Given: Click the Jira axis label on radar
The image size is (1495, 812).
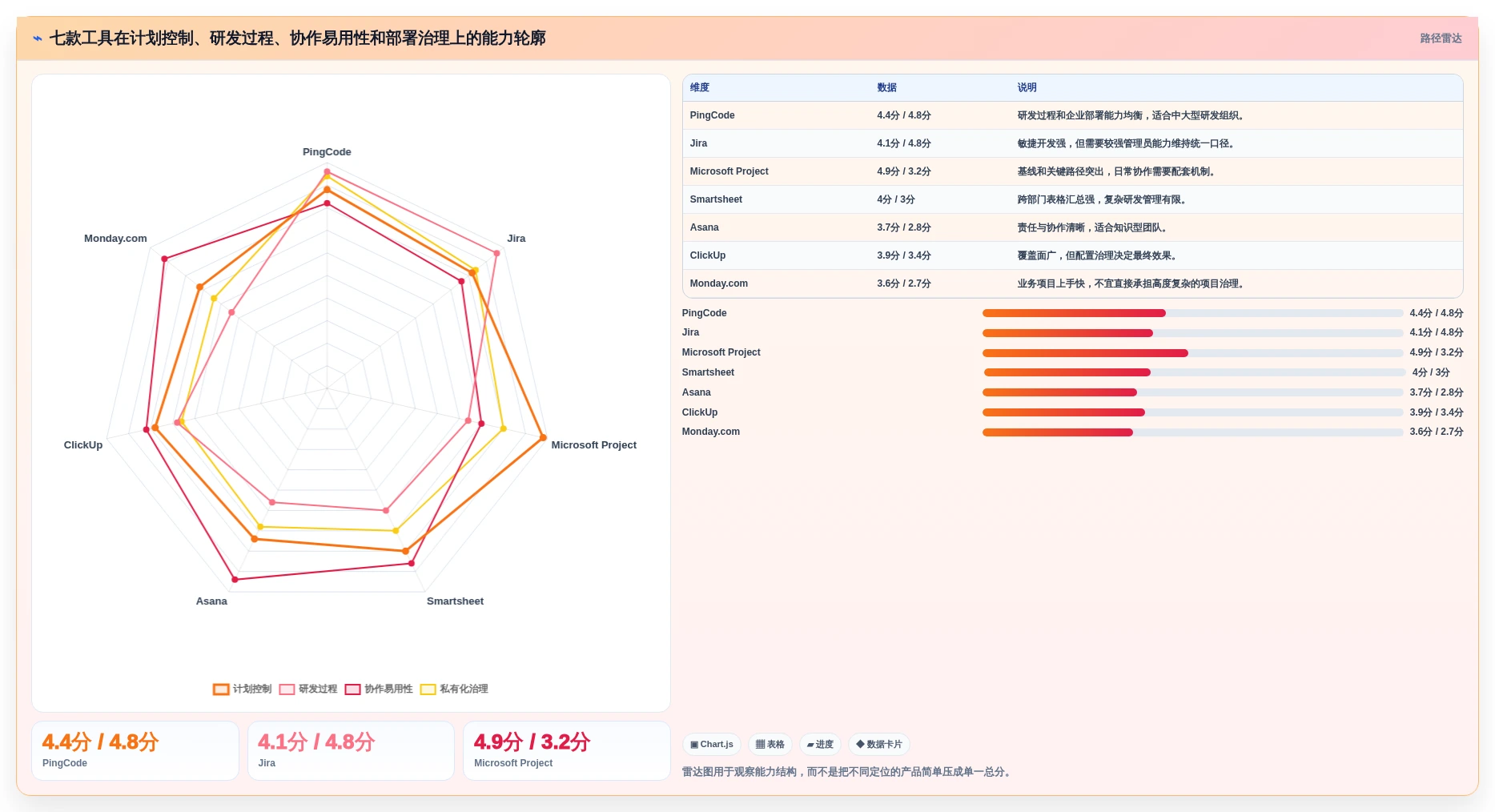Looking at the screenshot, I should [516, 239].
